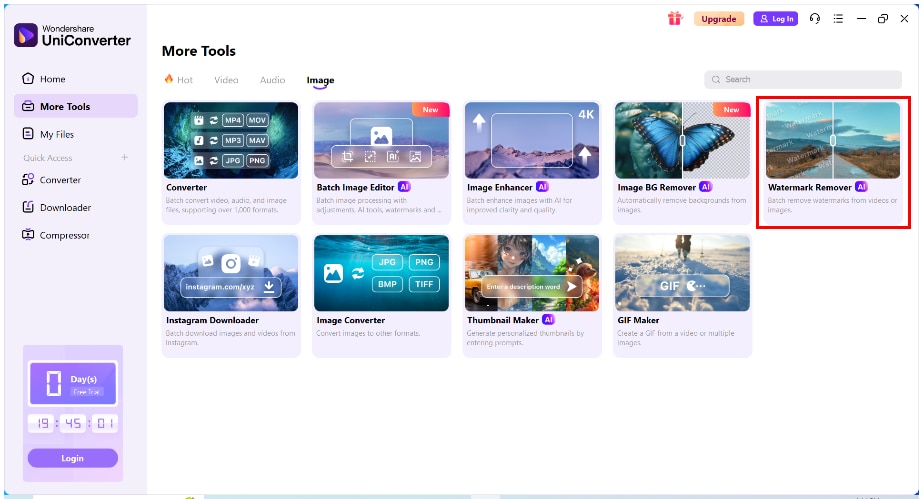This screenshot has height=499, width=923.
Task: Click the UniConverter logo icon
Action: [x=25, y=35]
